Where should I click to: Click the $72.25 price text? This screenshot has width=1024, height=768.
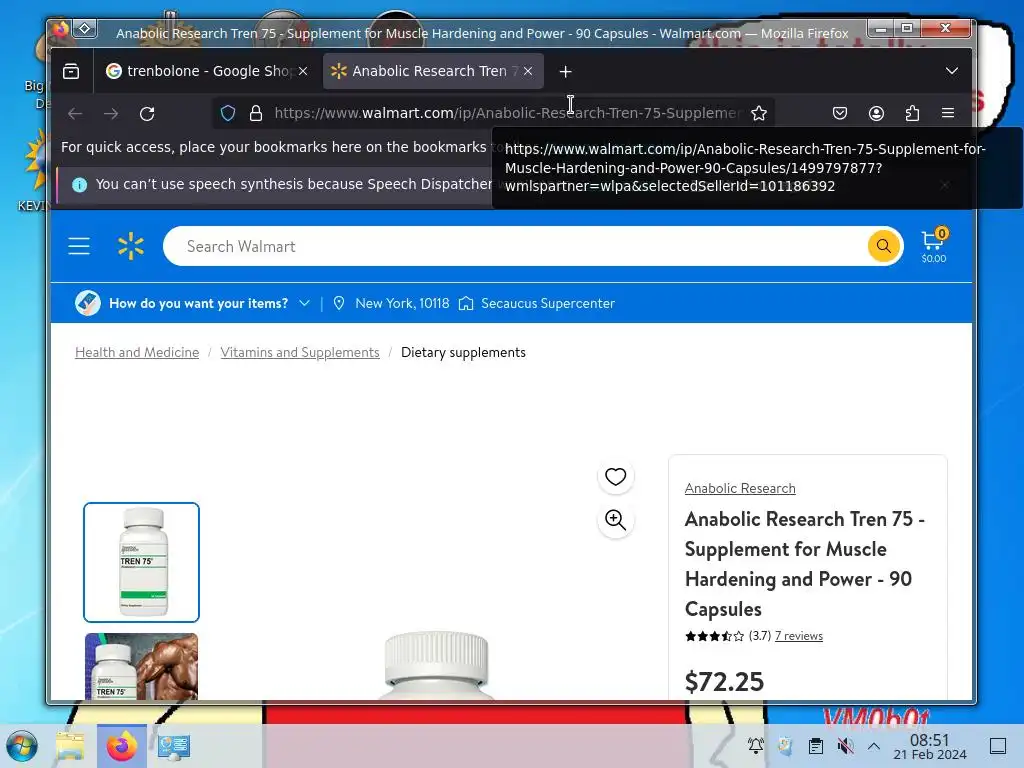coord(724,682)
